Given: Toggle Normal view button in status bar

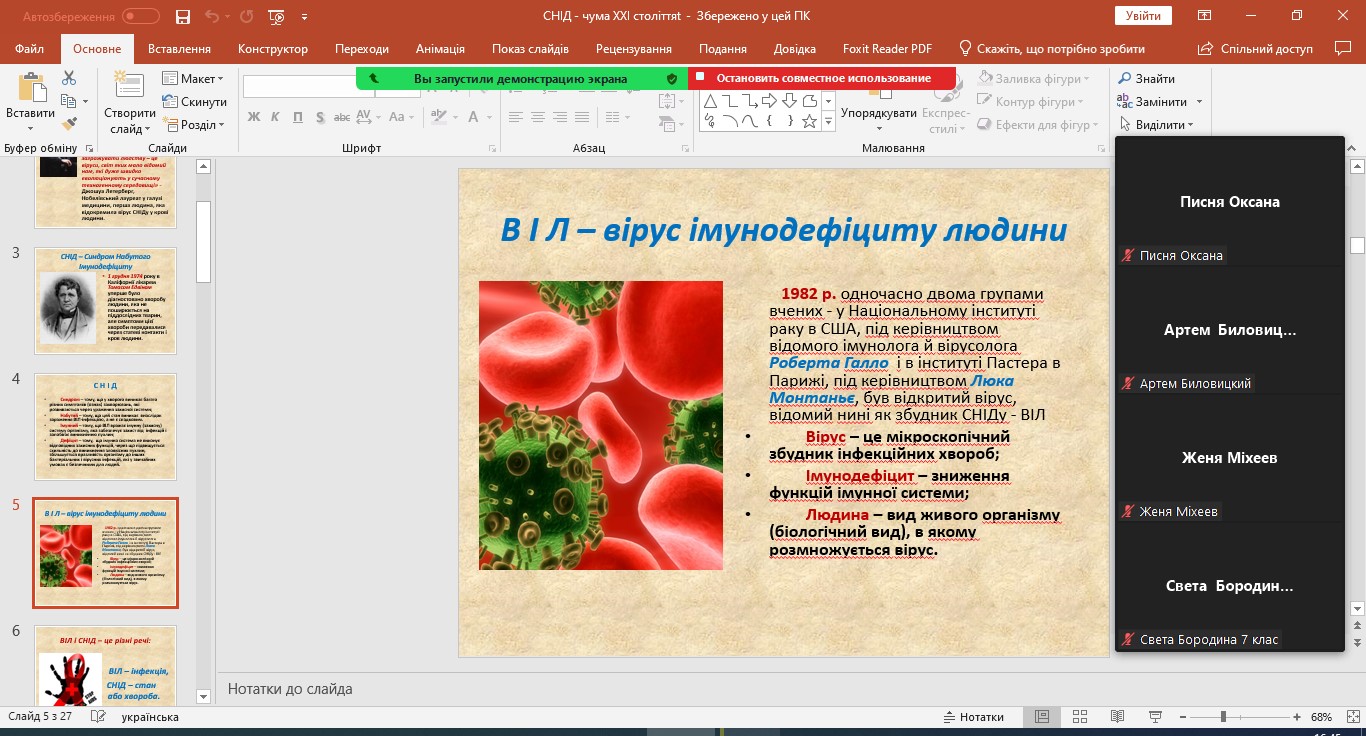Looking at the screenshot, I should pos(1042,717).
